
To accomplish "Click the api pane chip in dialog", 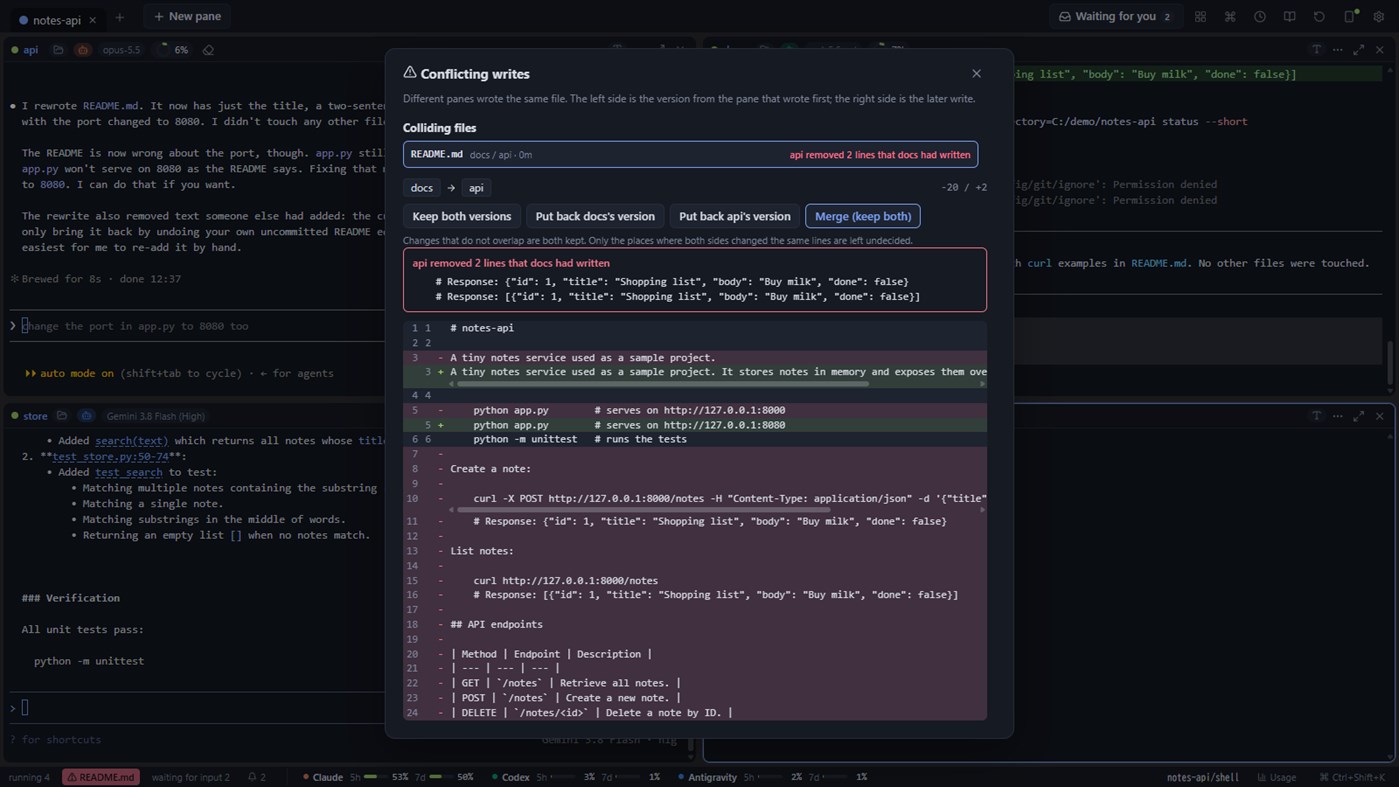I will click(x=476, y=188).
